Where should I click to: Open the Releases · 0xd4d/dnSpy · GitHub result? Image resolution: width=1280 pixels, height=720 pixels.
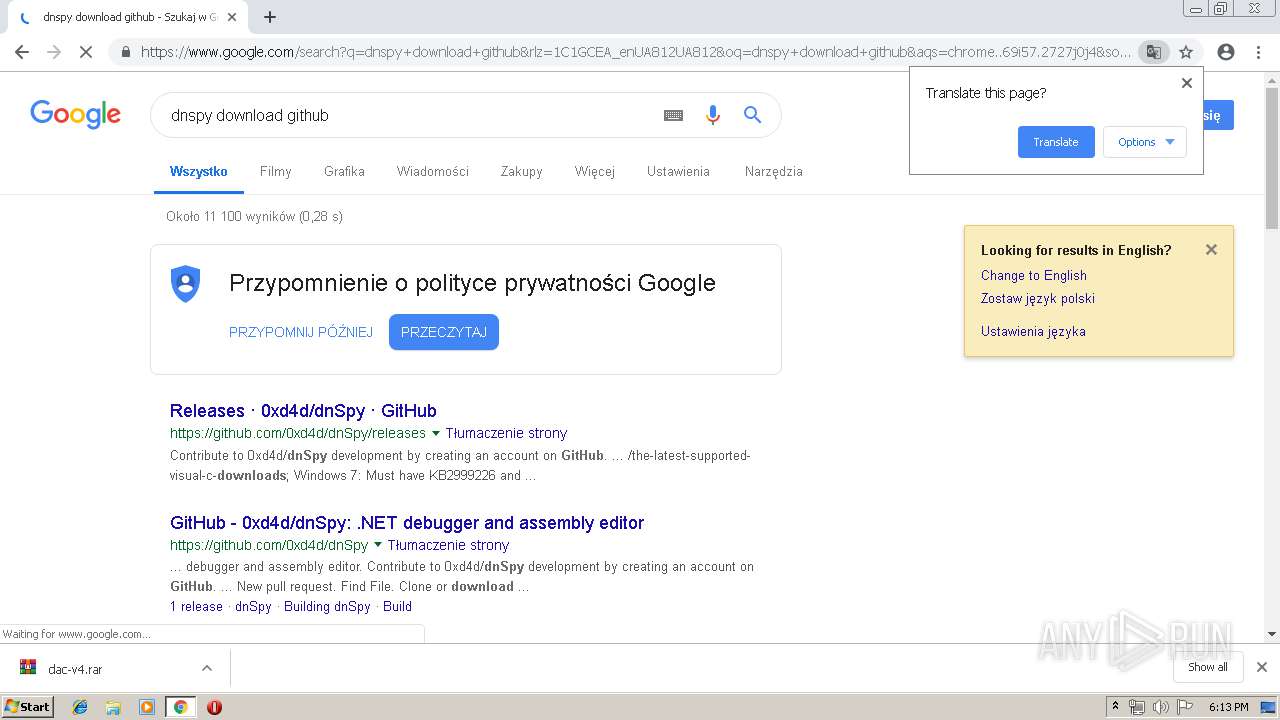point(303,411)
